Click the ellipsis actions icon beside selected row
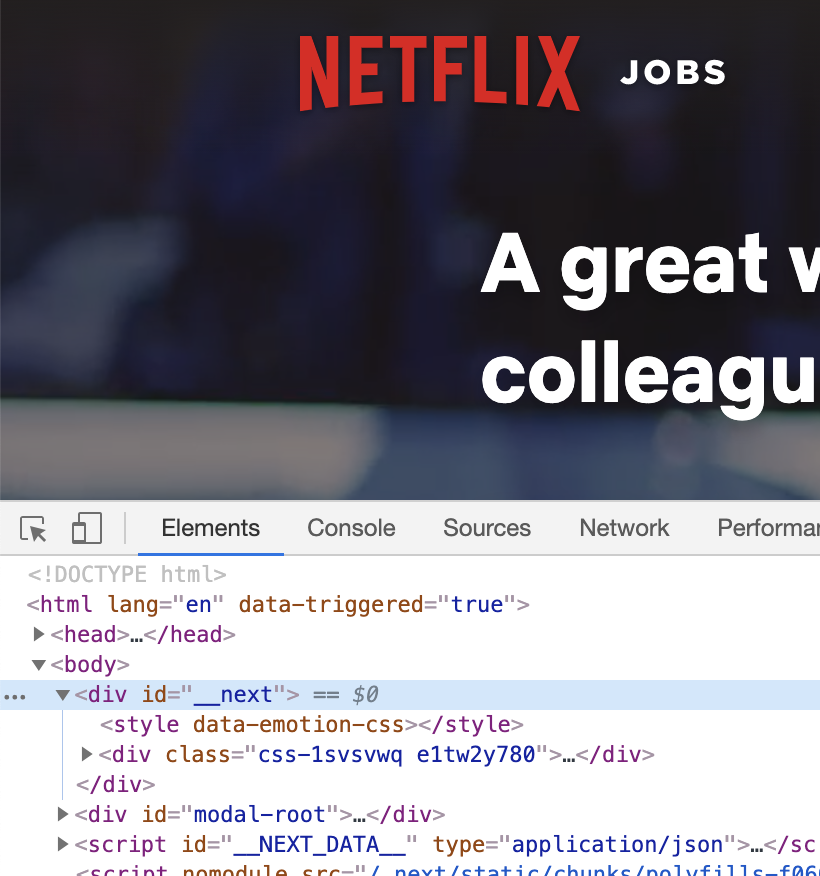This screenshot has width=820, height=876. [15, 697]
